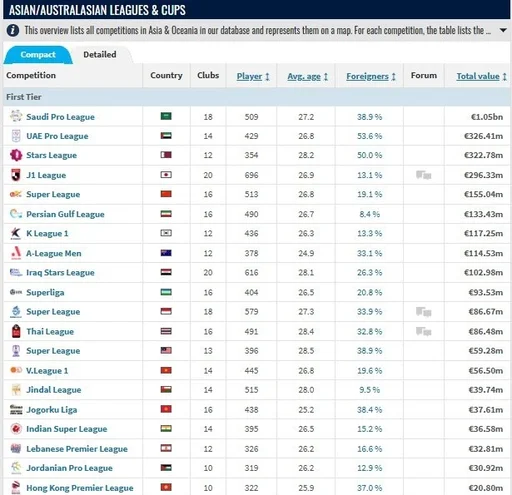Click the India flag in Indian Super League row

pyautogui.click(x=166, y=428)
